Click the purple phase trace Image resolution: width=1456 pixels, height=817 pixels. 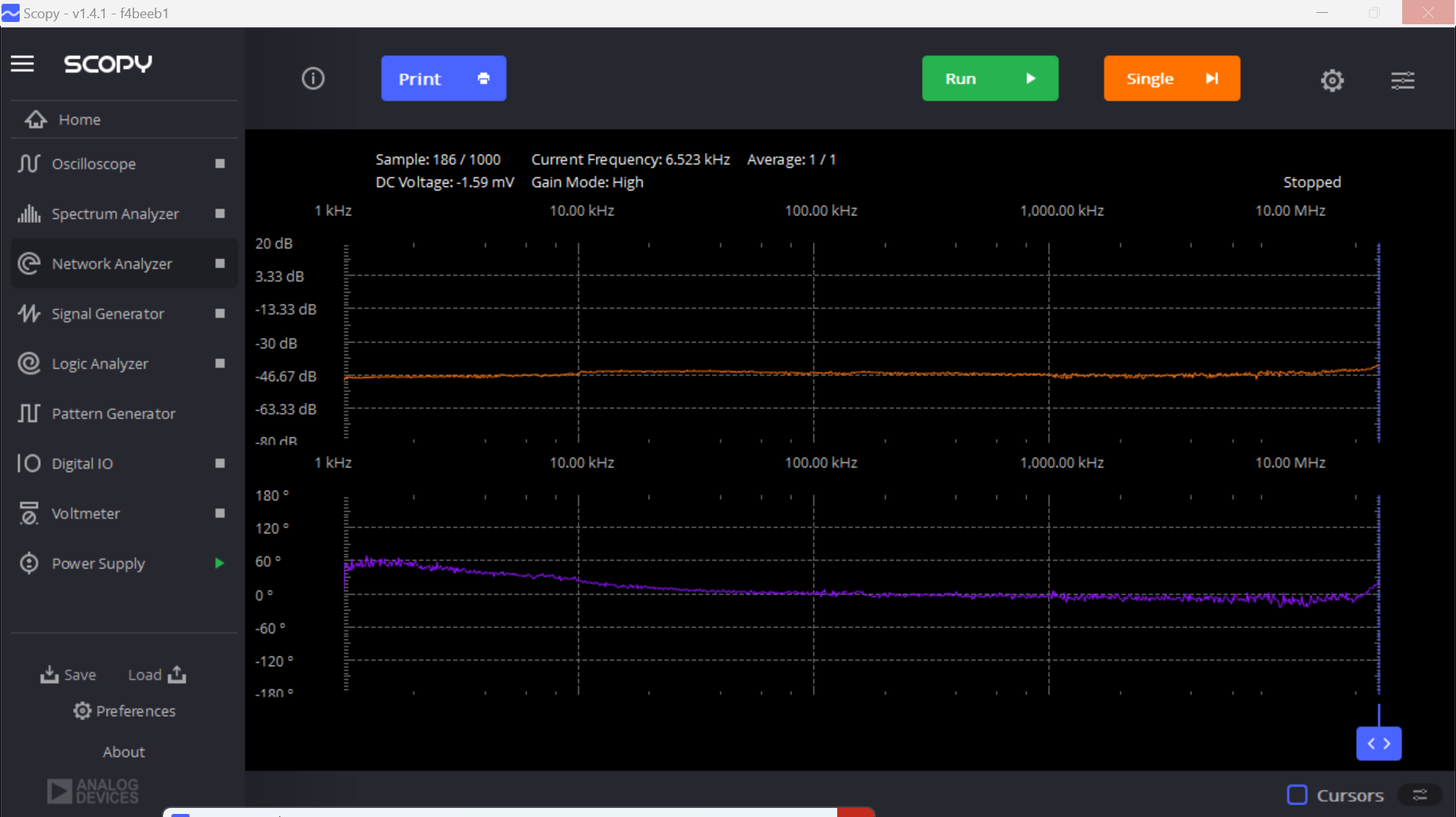[861, 595]
